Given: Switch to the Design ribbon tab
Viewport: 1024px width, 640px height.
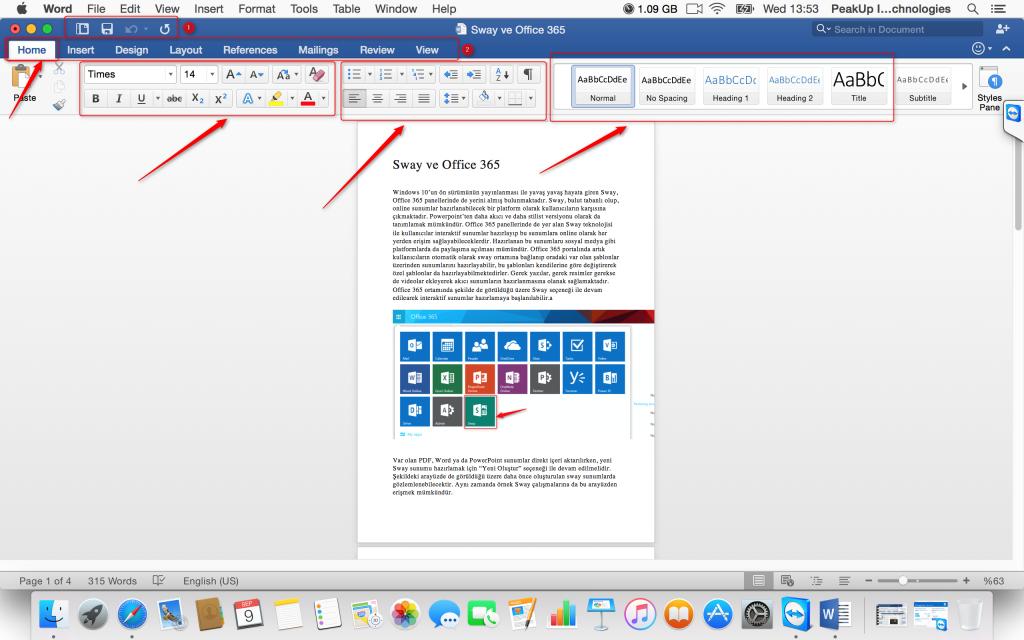Looking at the screenshot, I should point(131,50).
